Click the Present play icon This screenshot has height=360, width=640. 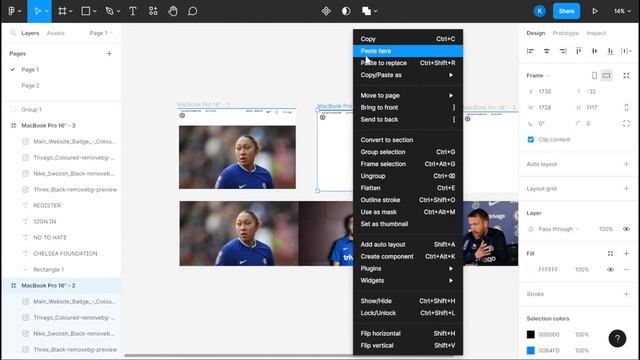595,11
